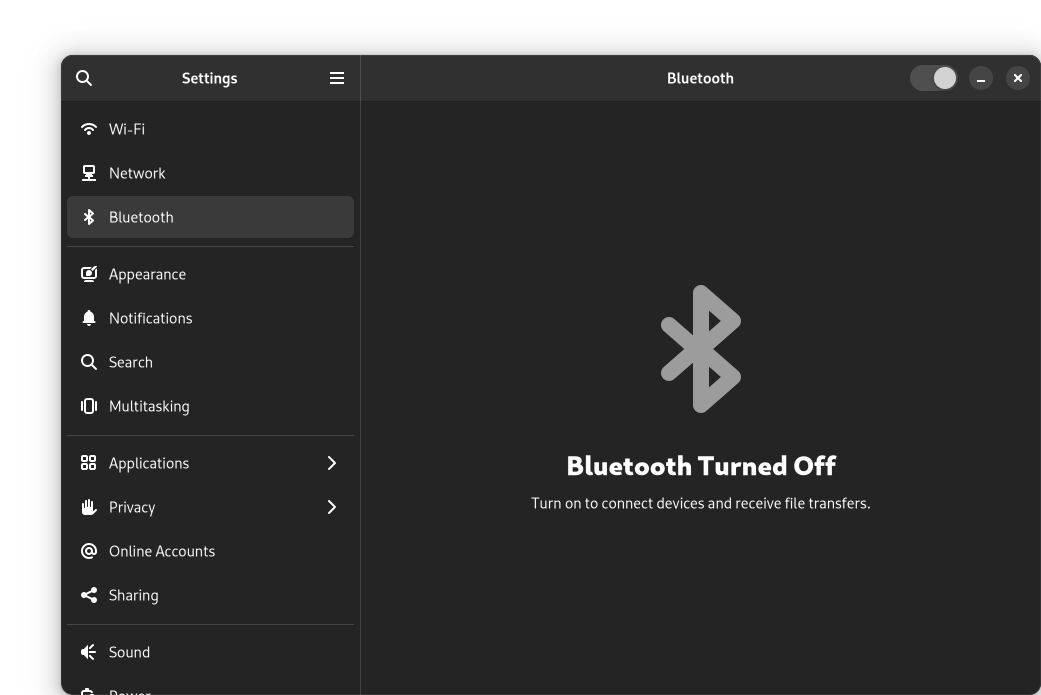Click the Notifications bell icon
The width and height of the screenshot is (1041, 695).
point(89,318)
